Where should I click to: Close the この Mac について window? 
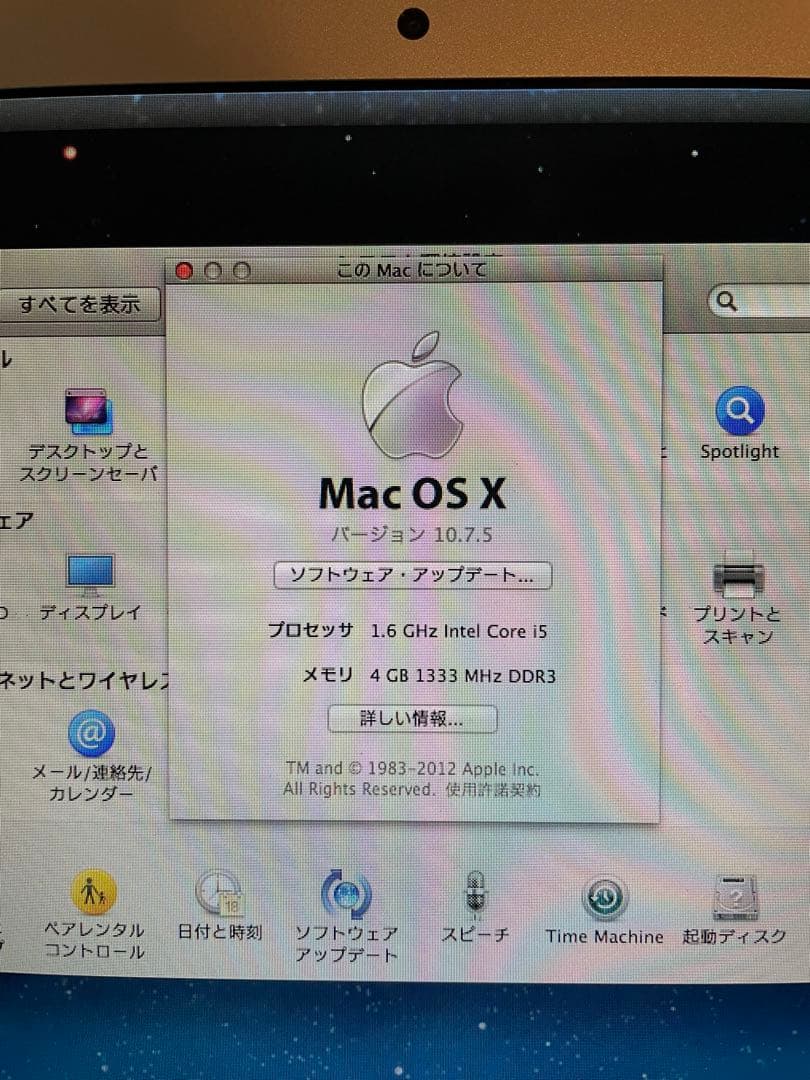184,270
